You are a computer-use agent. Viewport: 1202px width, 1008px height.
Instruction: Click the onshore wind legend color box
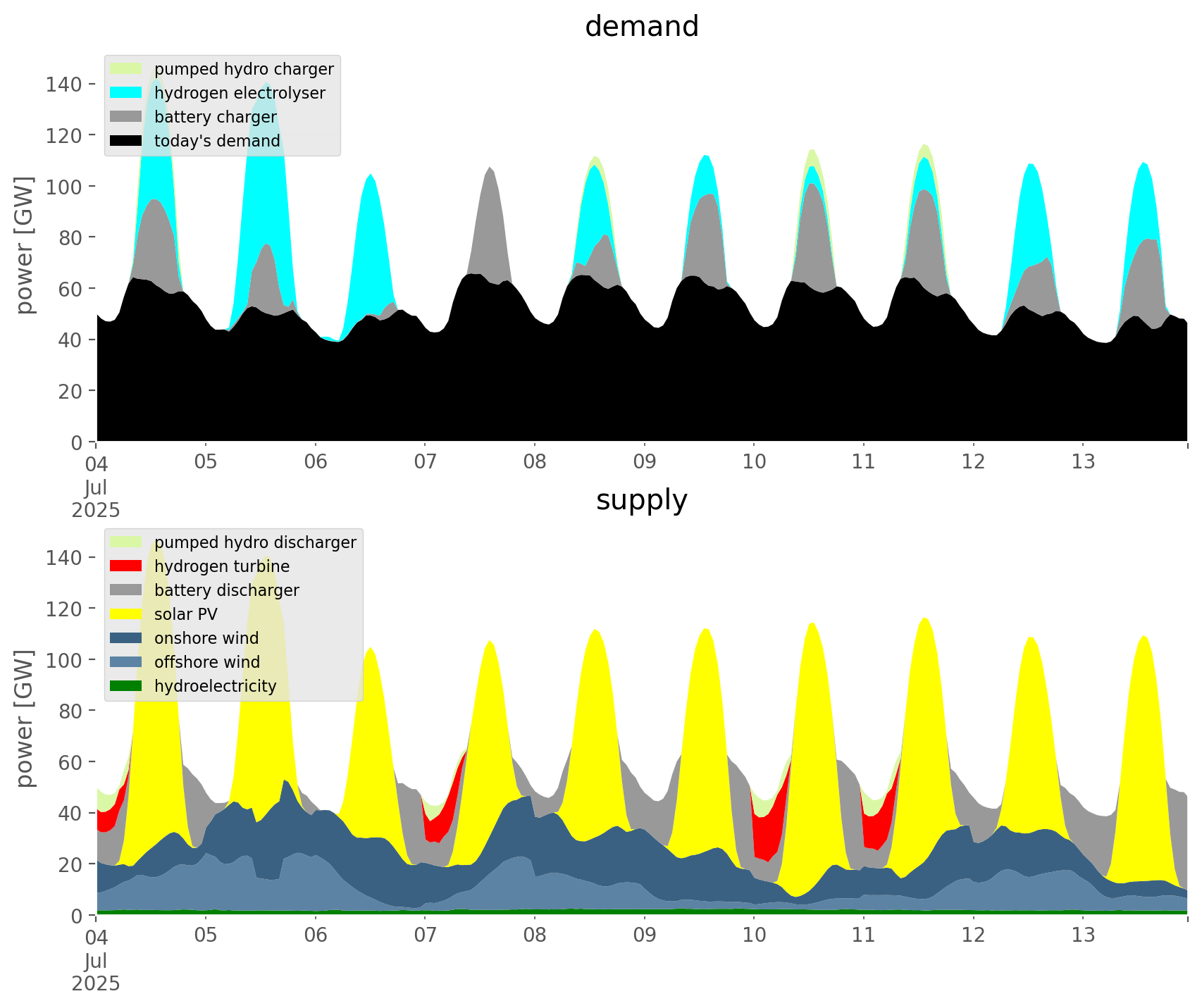[126, 638]
